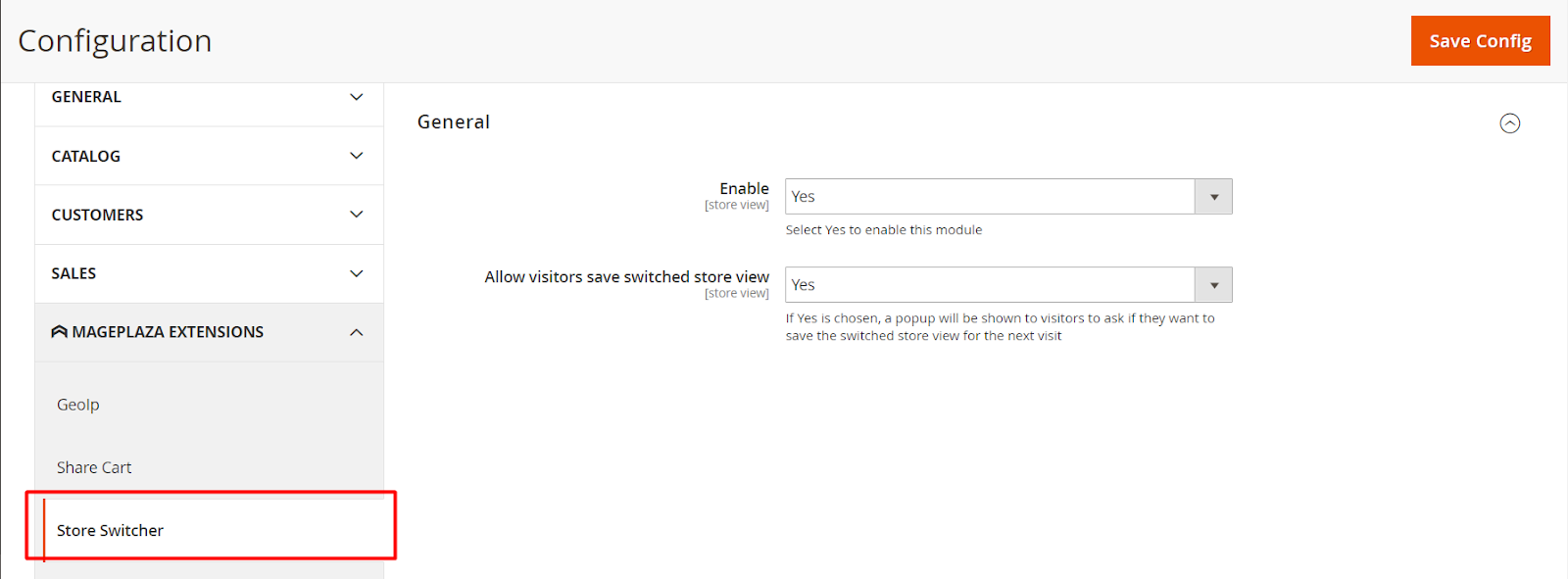This screenshot has width=1568, height=579.
Task: Select Store Switcher in the sidebar
Action: tap(111, 530)
